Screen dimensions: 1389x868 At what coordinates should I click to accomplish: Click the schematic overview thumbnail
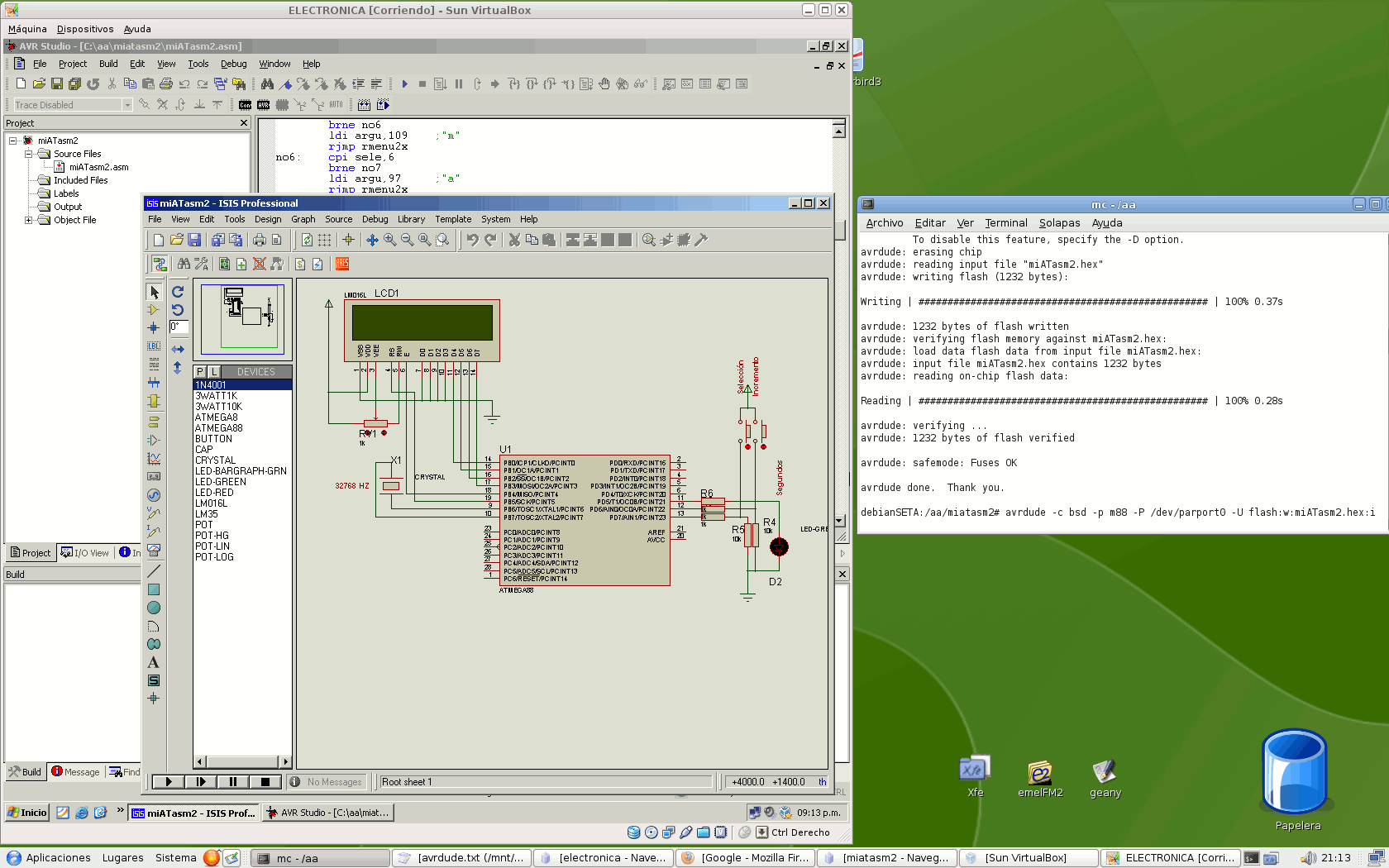(x=242, y=319)
